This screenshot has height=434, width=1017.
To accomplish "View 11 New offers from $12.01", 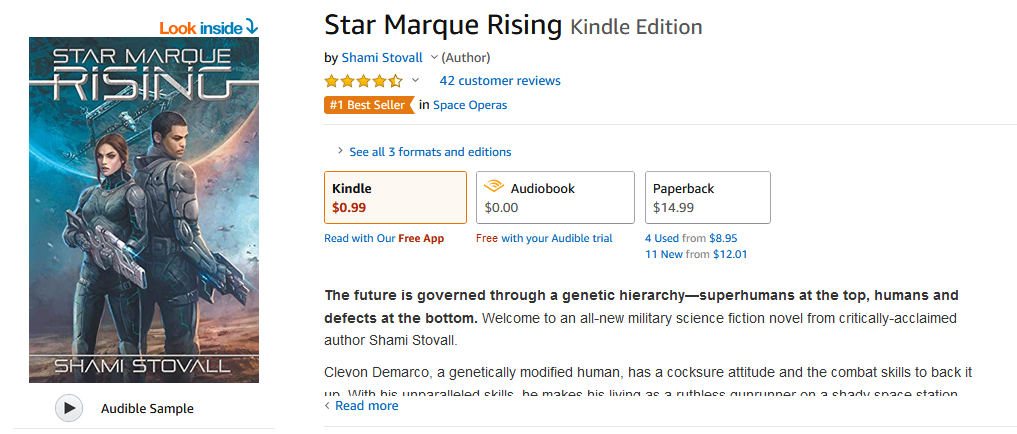I will [696, 254].
